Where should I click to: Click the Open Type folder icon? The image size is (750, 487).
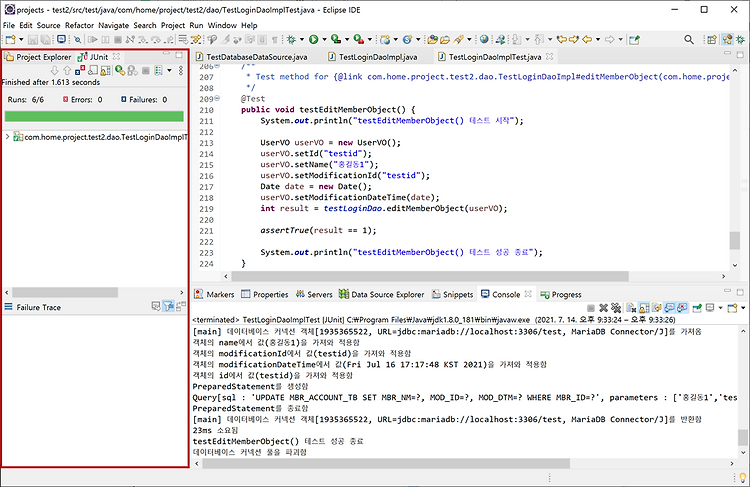click(432, 40)
